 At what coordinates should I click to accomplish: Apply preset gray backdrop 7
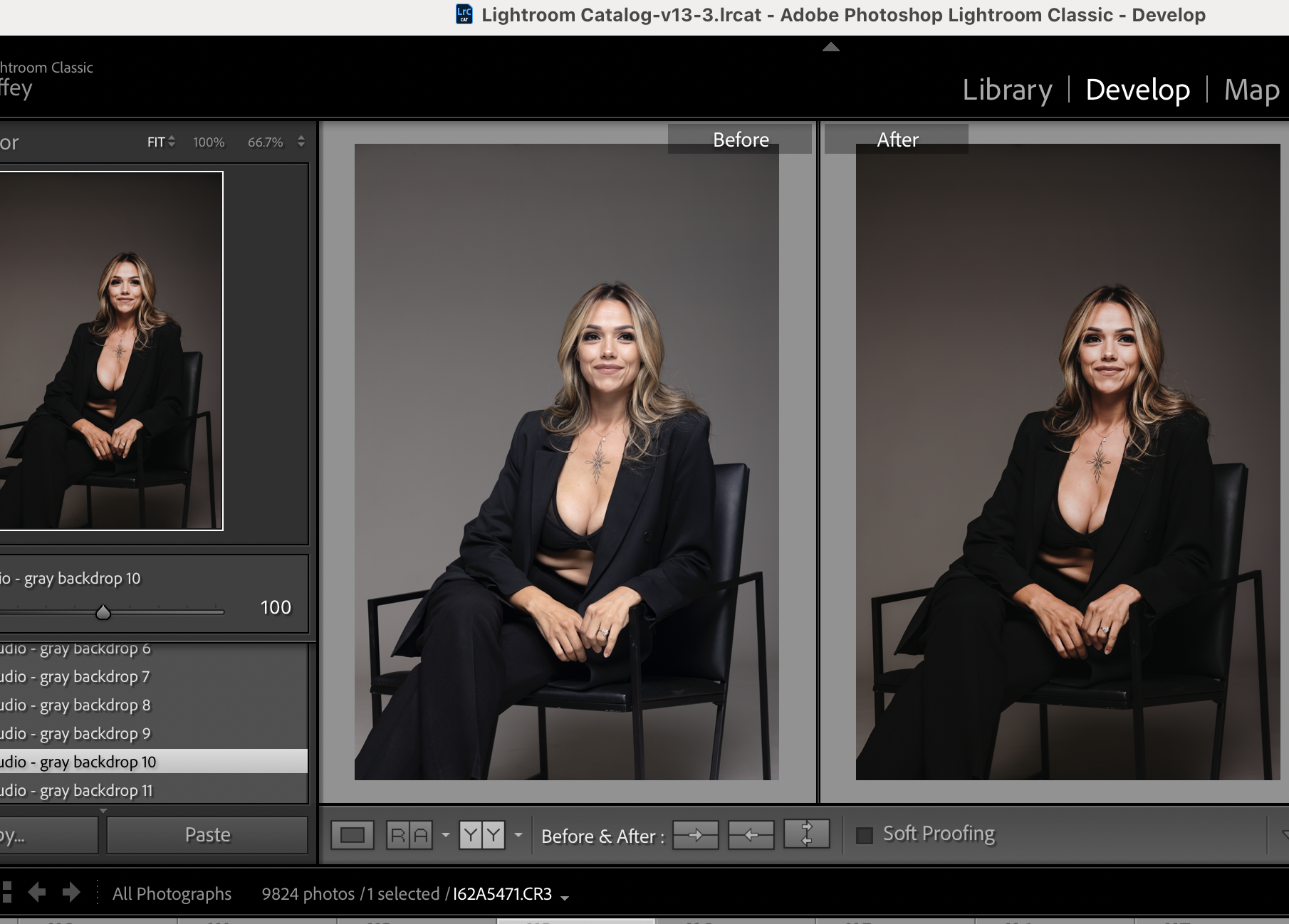153,676
